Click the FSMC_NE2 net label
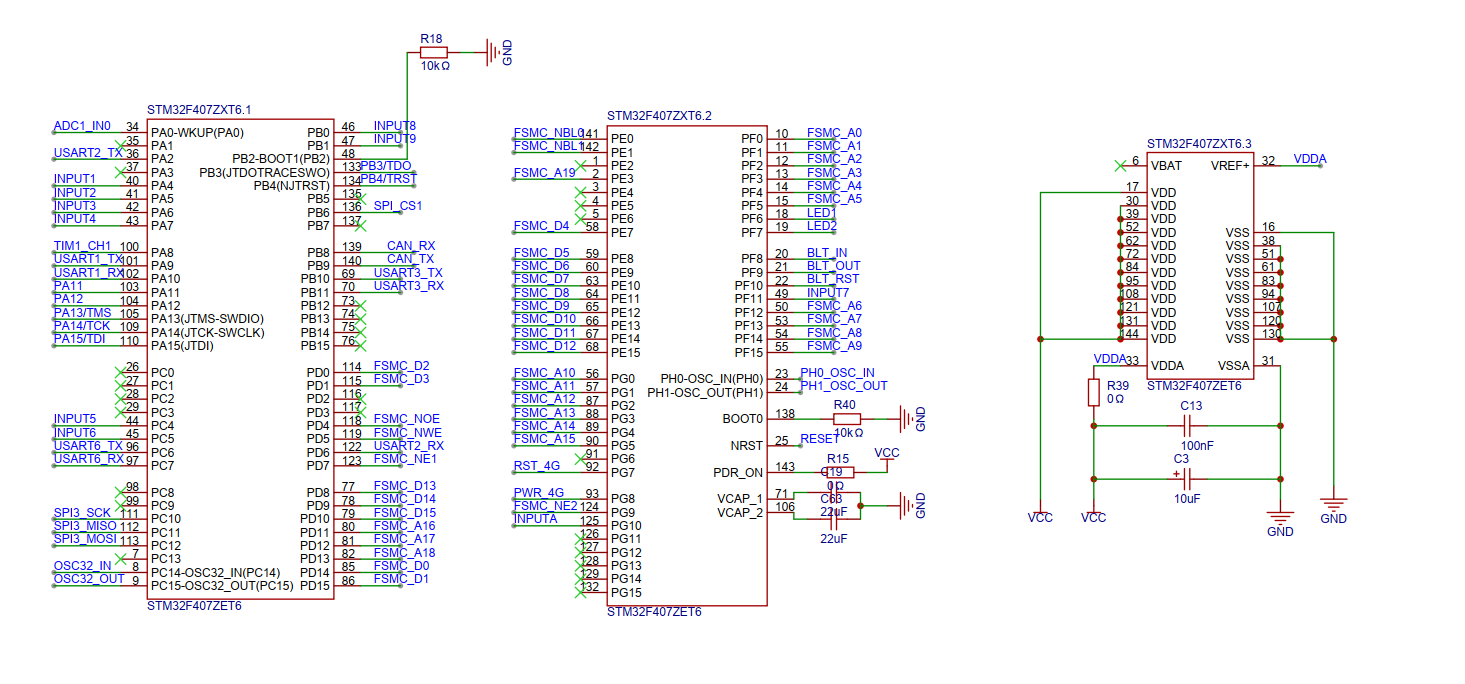This screenshot has width=1465, height=684. pos(545,506)
